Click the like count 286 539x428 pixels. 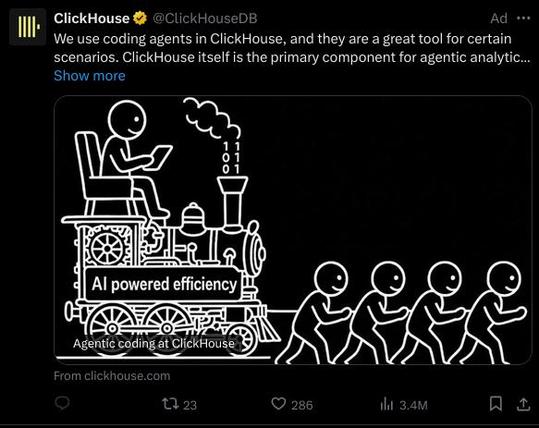click(x=302, y=405)
